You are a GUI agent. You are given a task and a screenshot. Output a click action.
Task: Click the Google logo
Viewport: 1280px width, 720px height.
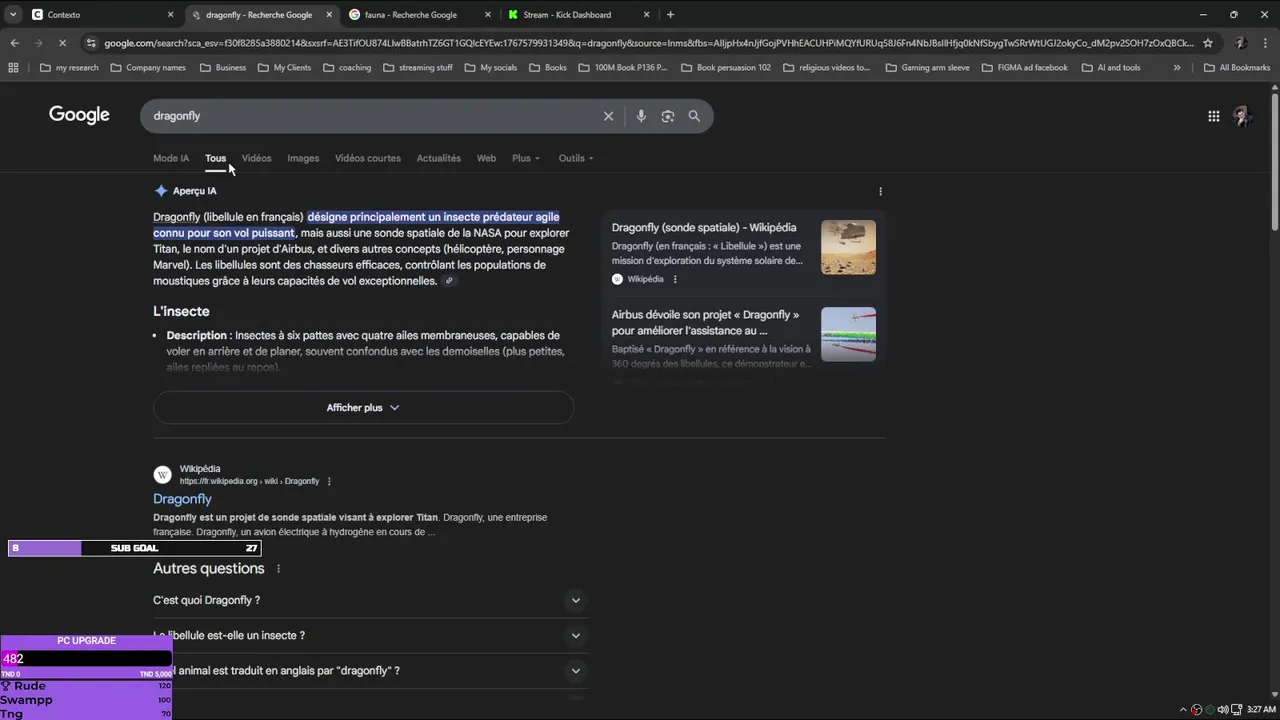pyautogui.click(x=79, y=115)
